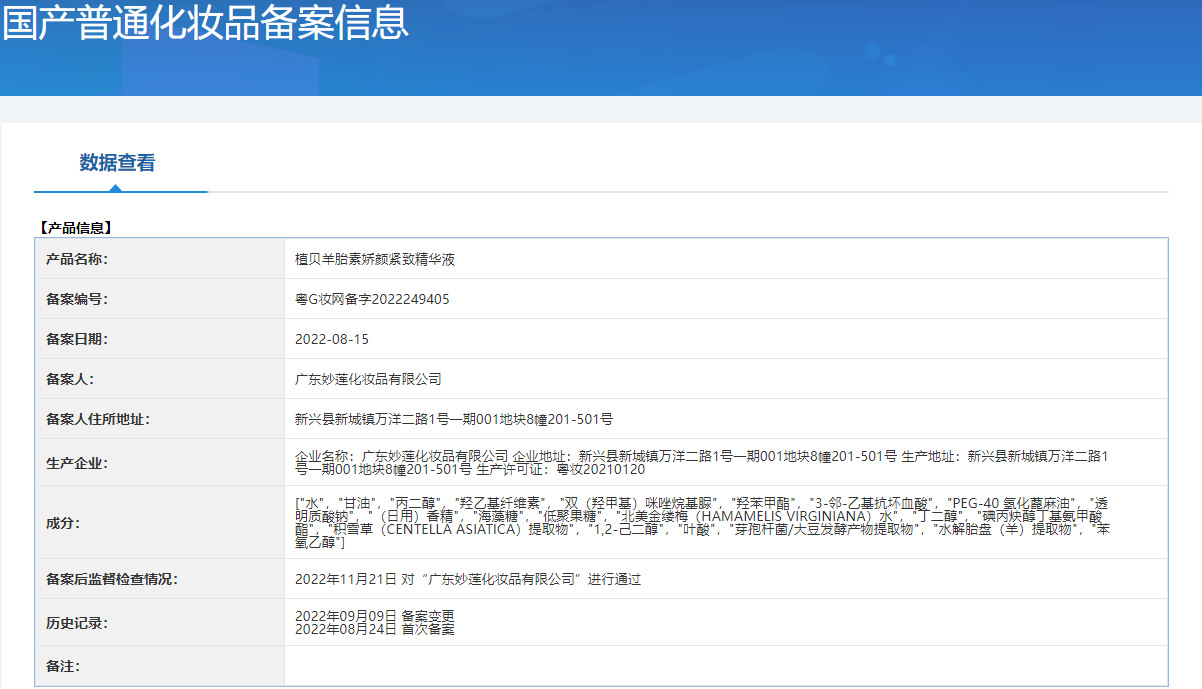This screenshot has width=1202, height=689.
Task: Select filing number 粤G妆网备字2022249405
Action: pos(372,299)
